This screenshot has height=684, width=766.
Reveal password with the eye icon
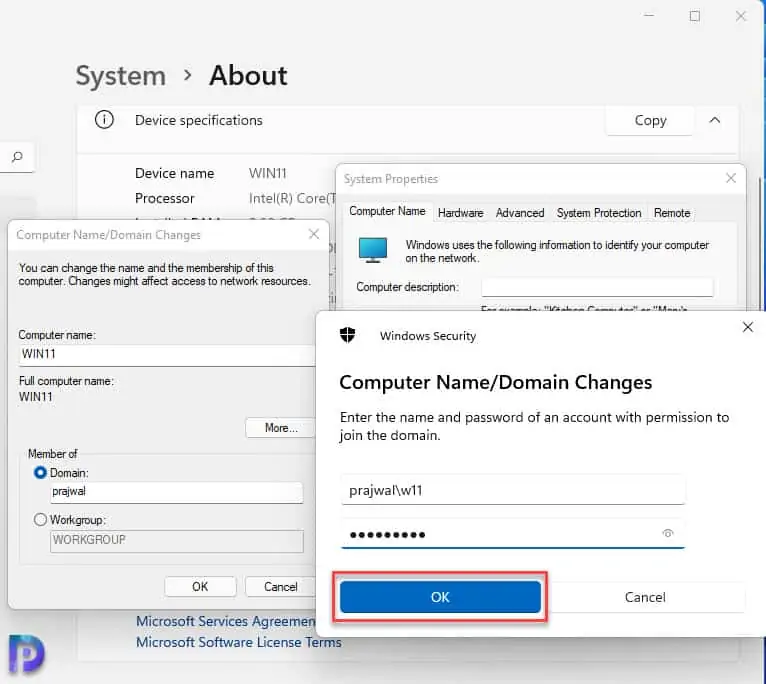click(x=668, y=534)
